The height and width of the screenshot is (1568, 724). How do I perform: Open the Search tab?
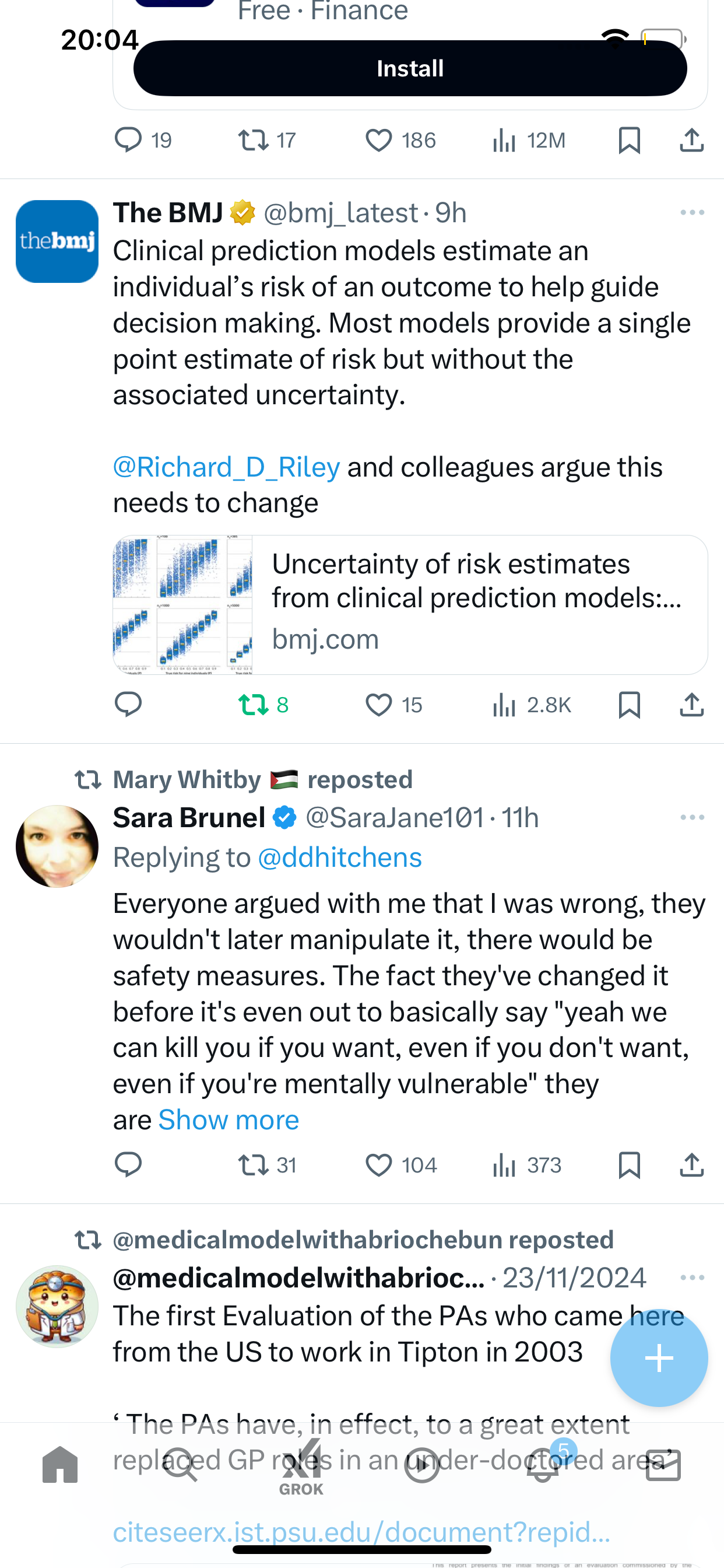point(180,1466)
